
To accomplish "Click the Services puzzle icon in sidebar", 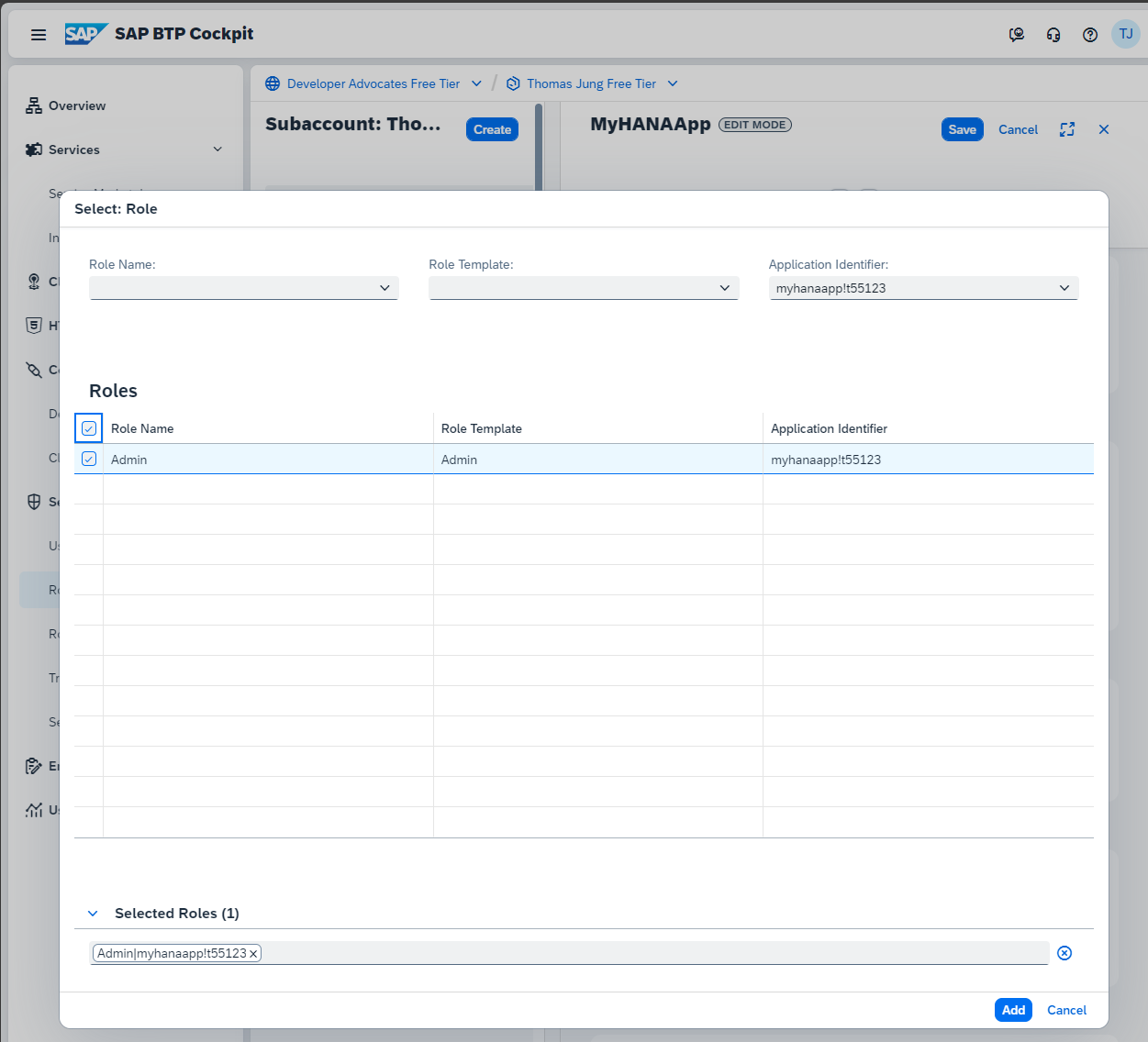I will [34, 150].
